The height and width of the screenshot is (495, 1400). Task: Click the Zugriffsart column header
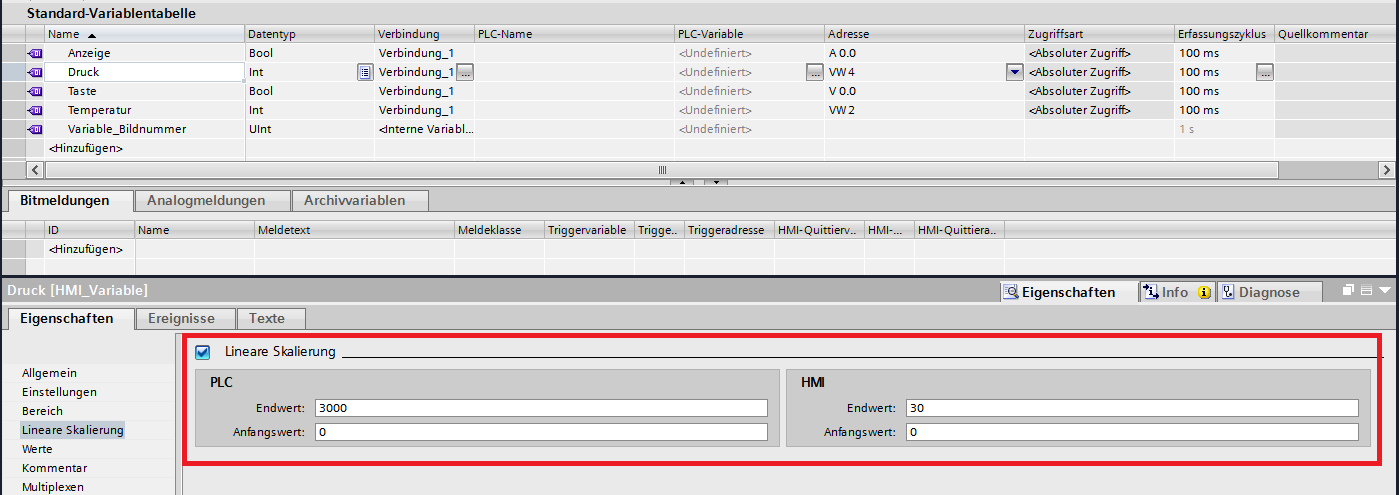click(1100, 34)
